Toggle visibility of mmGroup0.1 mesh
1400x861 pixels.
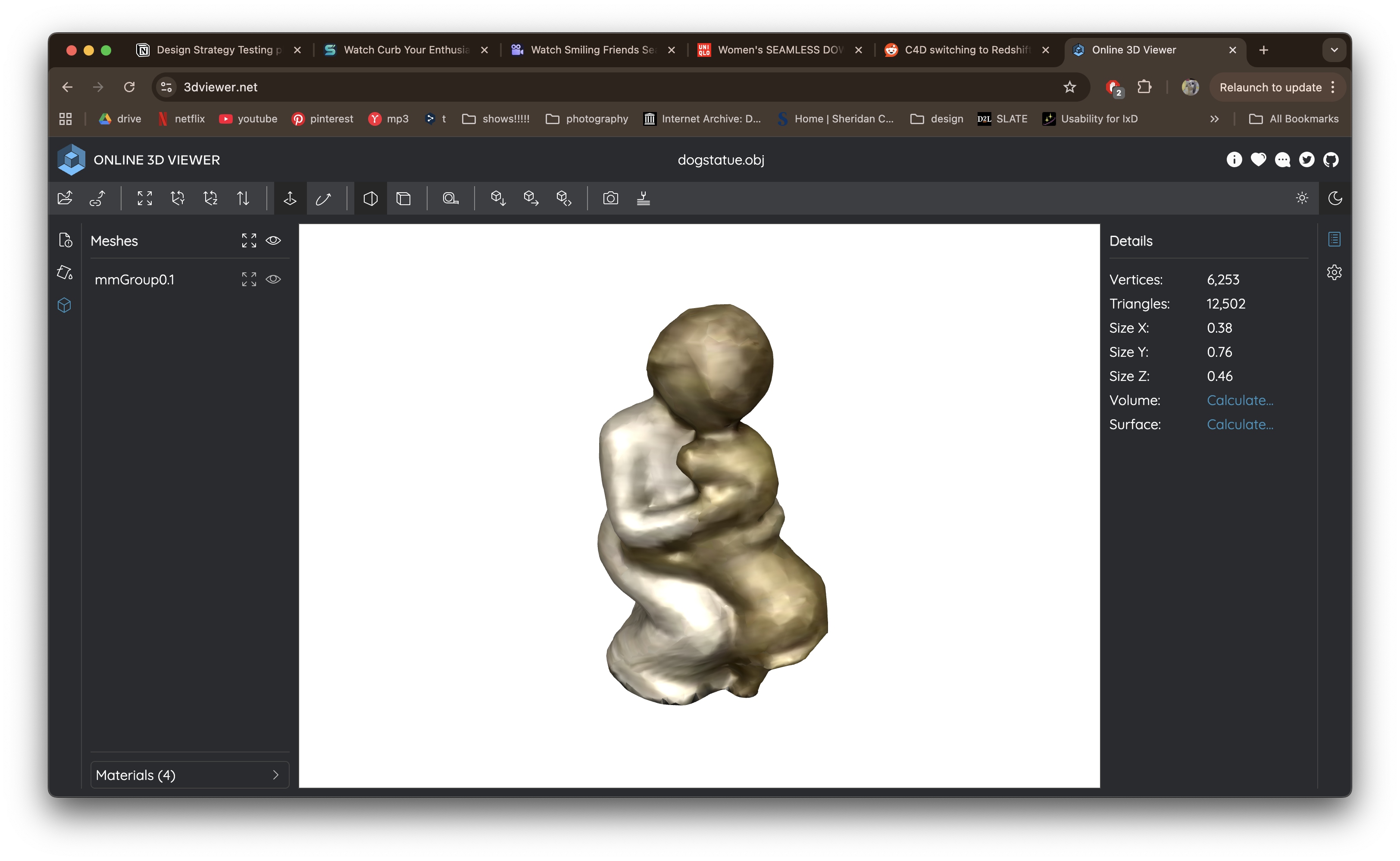click(273, 279)
